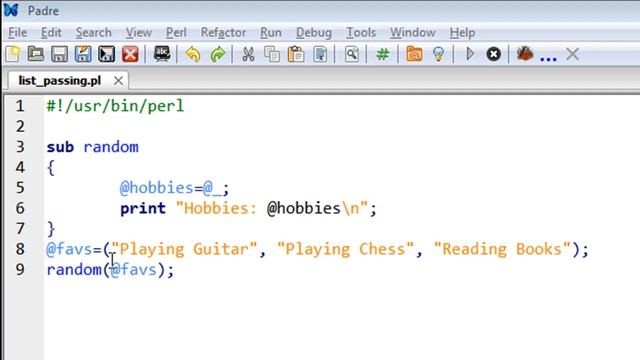The image size is (640, 360).
Task: Click "@hobbies=@_;" on line 5
Action: tap(174, 188)
